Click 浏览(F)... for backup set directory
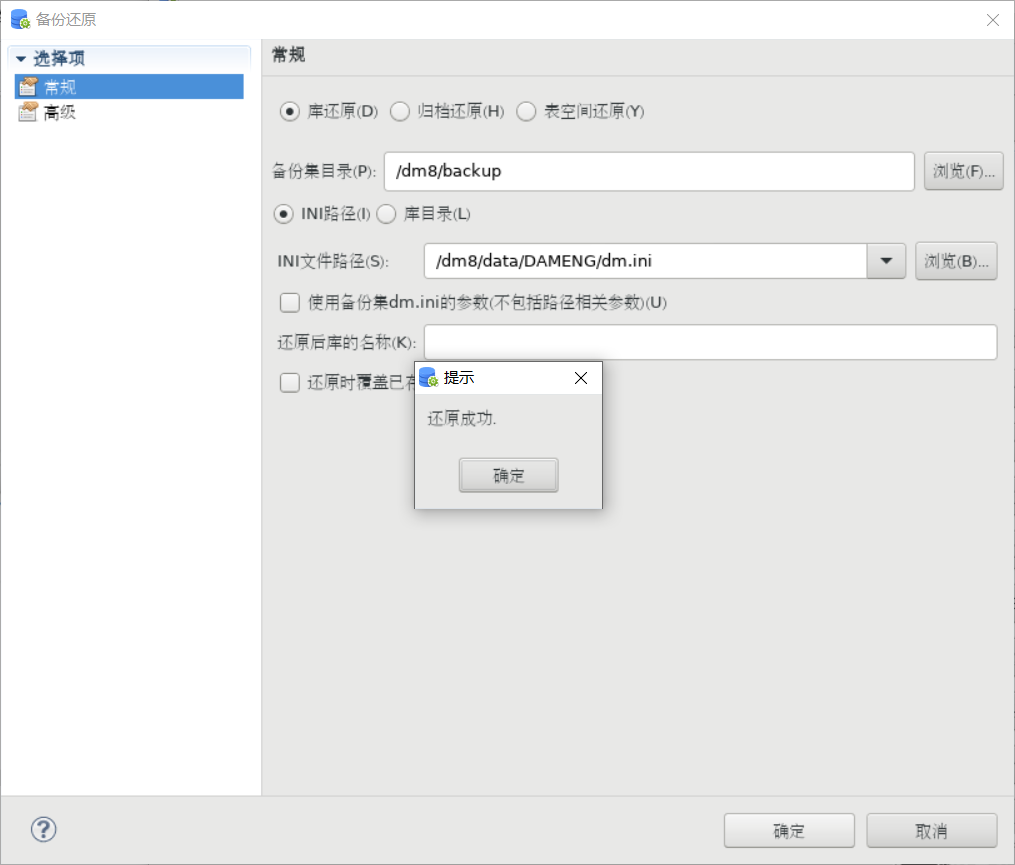This screenshot has height=865, width=1015. pyautogui.click(x=963, y=171)
